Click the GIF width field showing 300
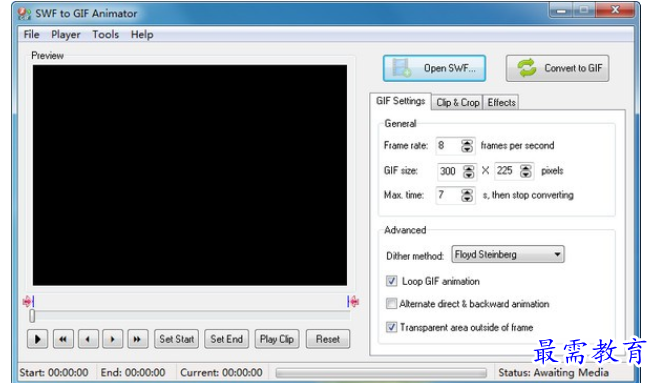 (450, 171)
